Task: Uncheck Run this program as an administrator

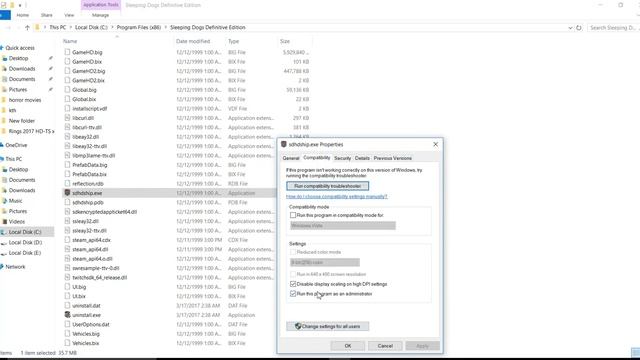Action: click(x=293, y=293)
